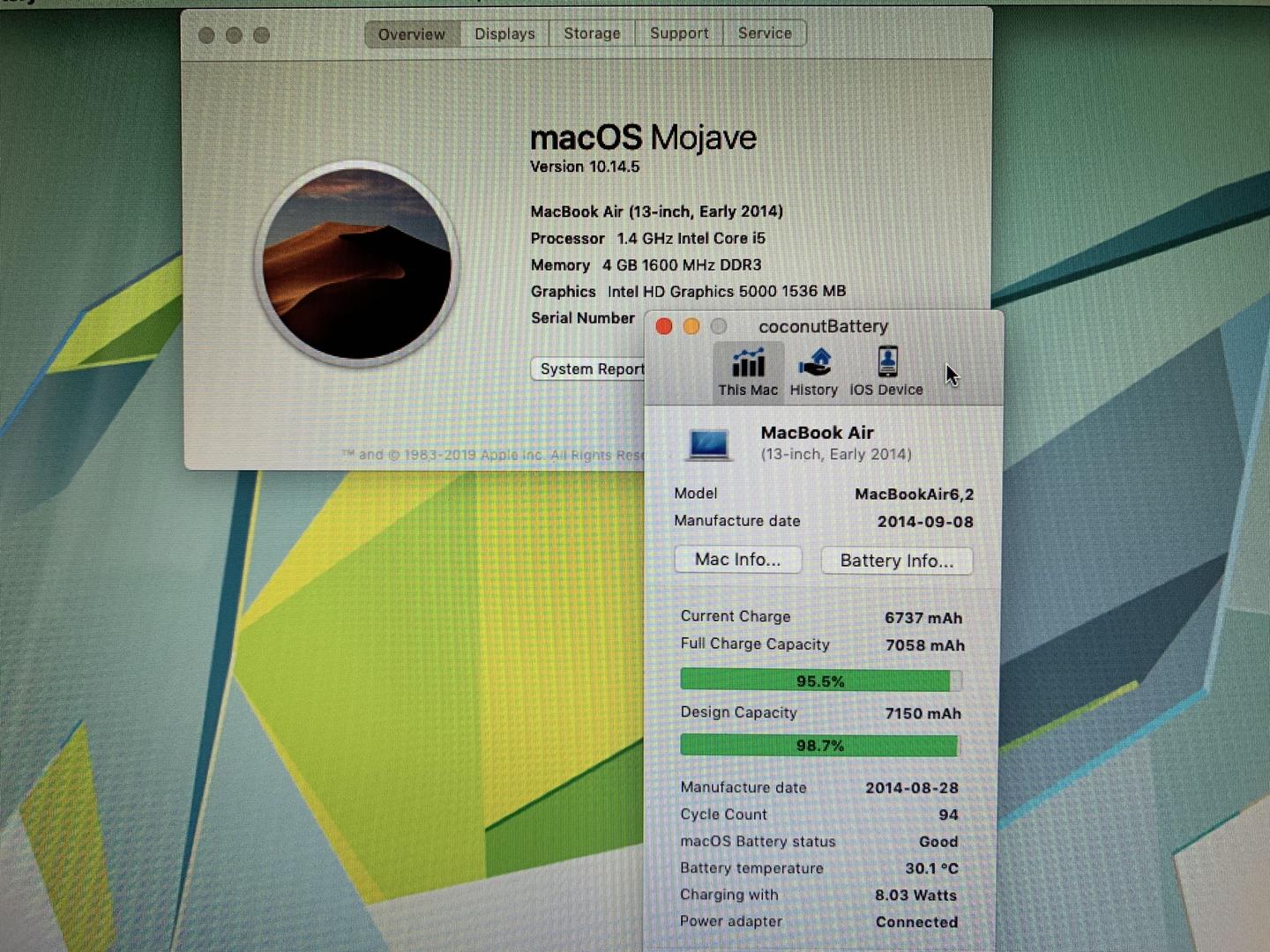The width and height of the screenshot is (1270, 952).
Task: Click the Mac Info... button
Action: (738, 560)
